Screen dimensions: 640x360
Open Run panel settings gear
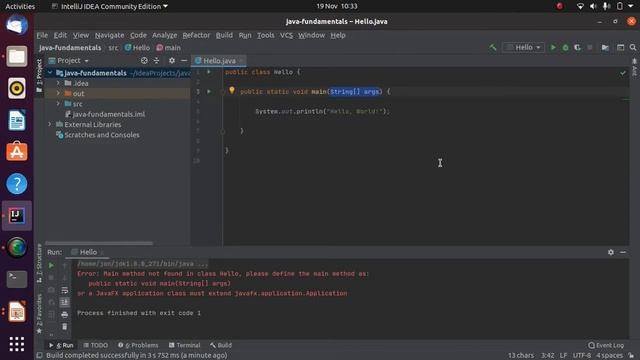click(x=611, y=252)
